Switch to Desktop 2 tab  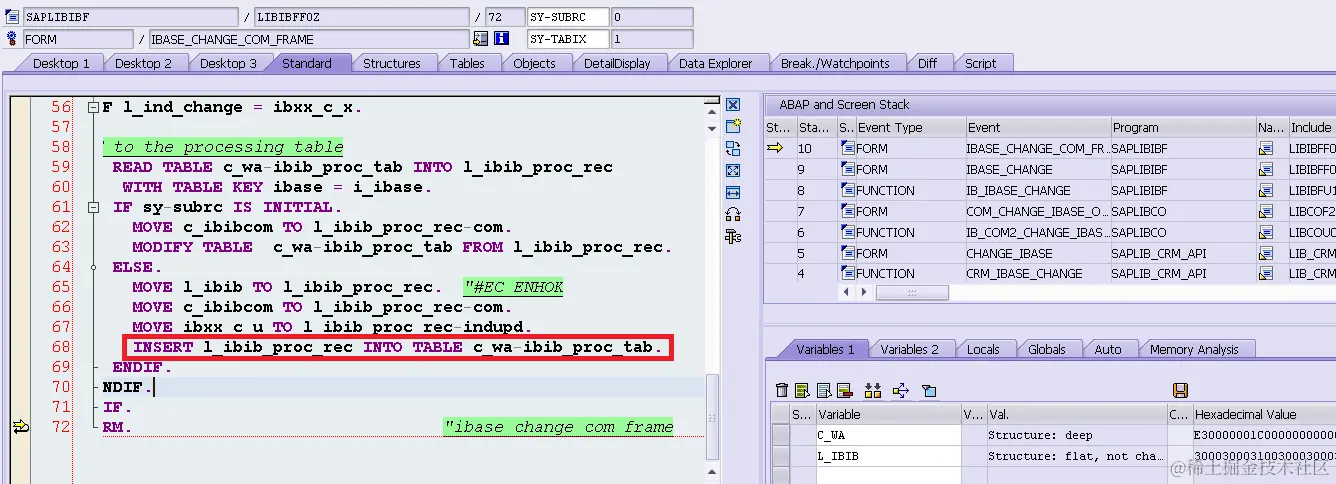[143, 63]
